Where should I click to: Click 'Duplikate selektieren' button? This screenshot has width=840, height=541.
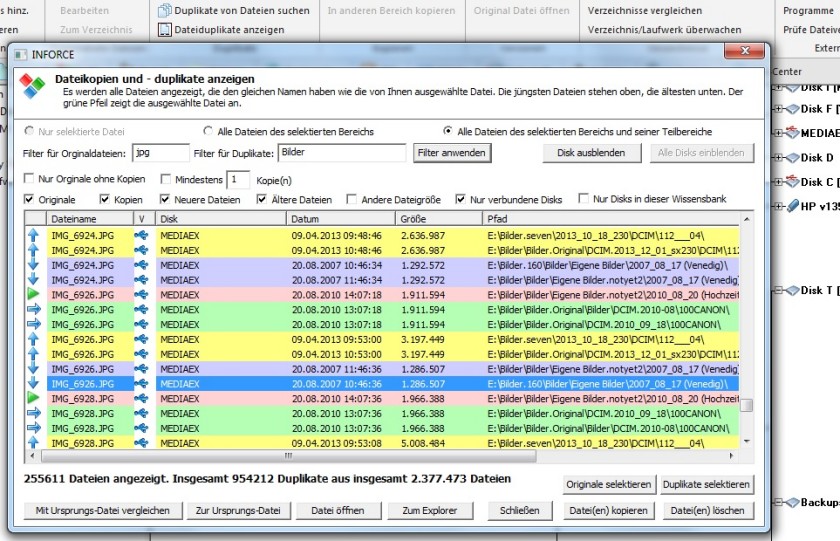[706, 484]
